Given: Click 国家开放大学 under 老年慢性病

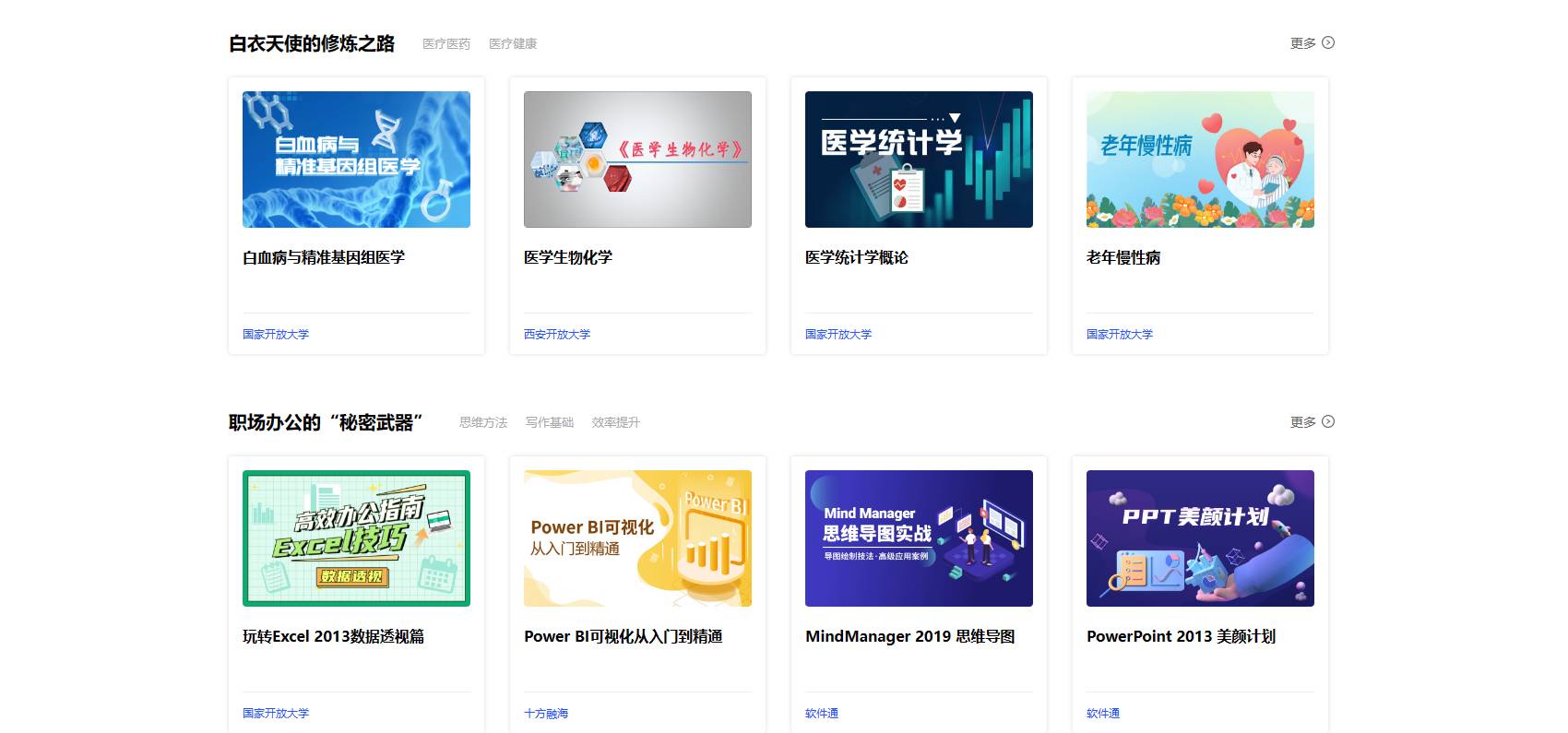Looking at the screenshot, I should coord(1120,335).
